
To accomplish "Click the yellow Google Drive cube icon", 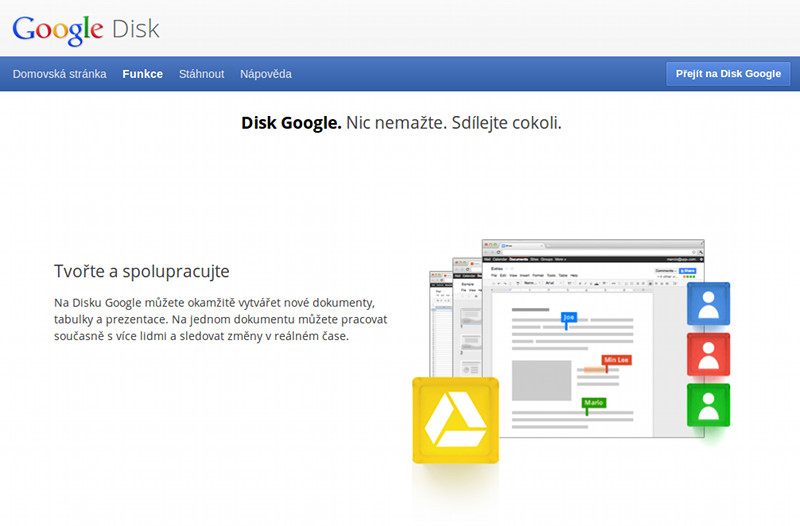I will [x=456, y=420].
